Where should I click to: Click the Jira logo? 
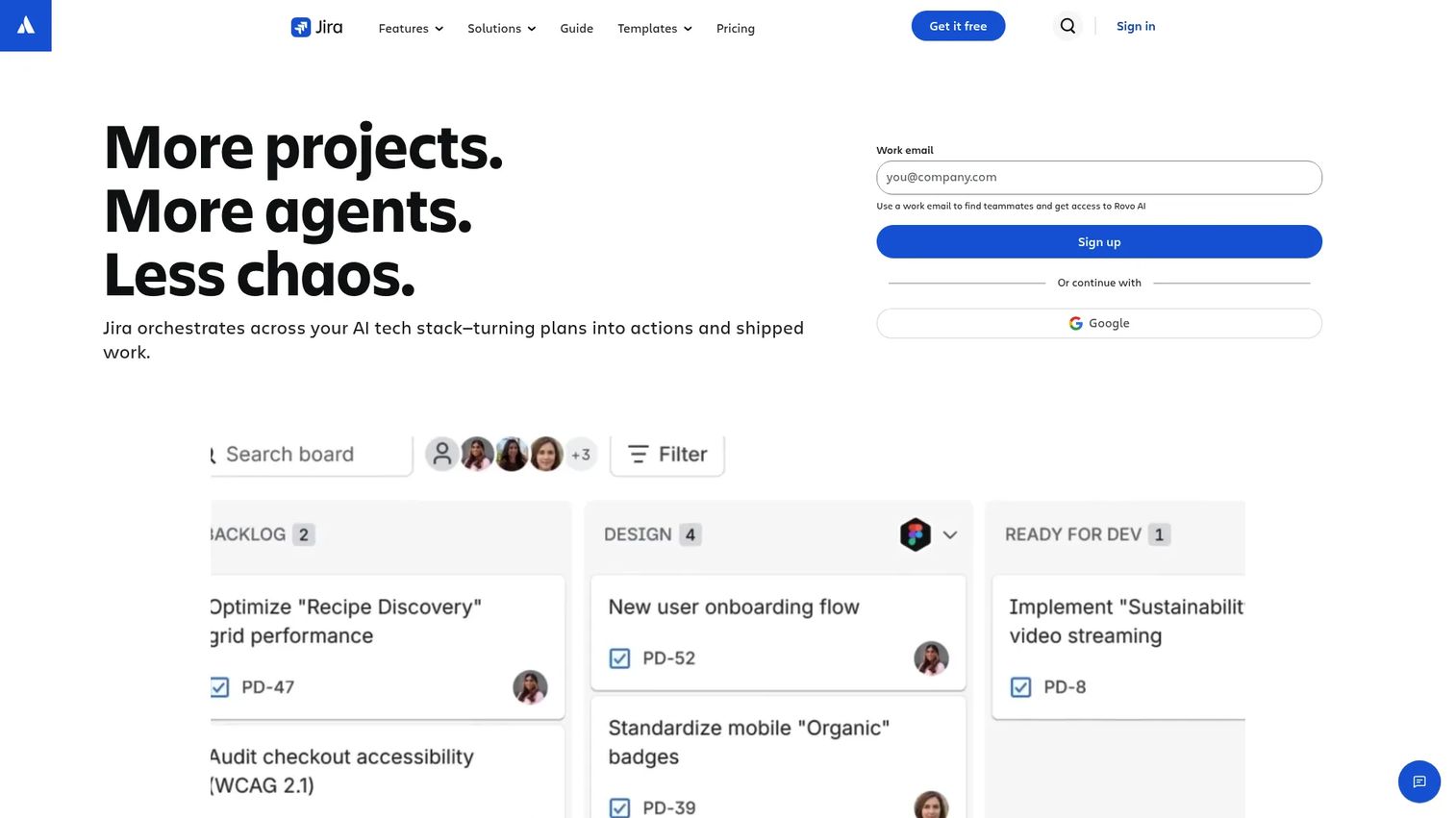pos(316,27)
